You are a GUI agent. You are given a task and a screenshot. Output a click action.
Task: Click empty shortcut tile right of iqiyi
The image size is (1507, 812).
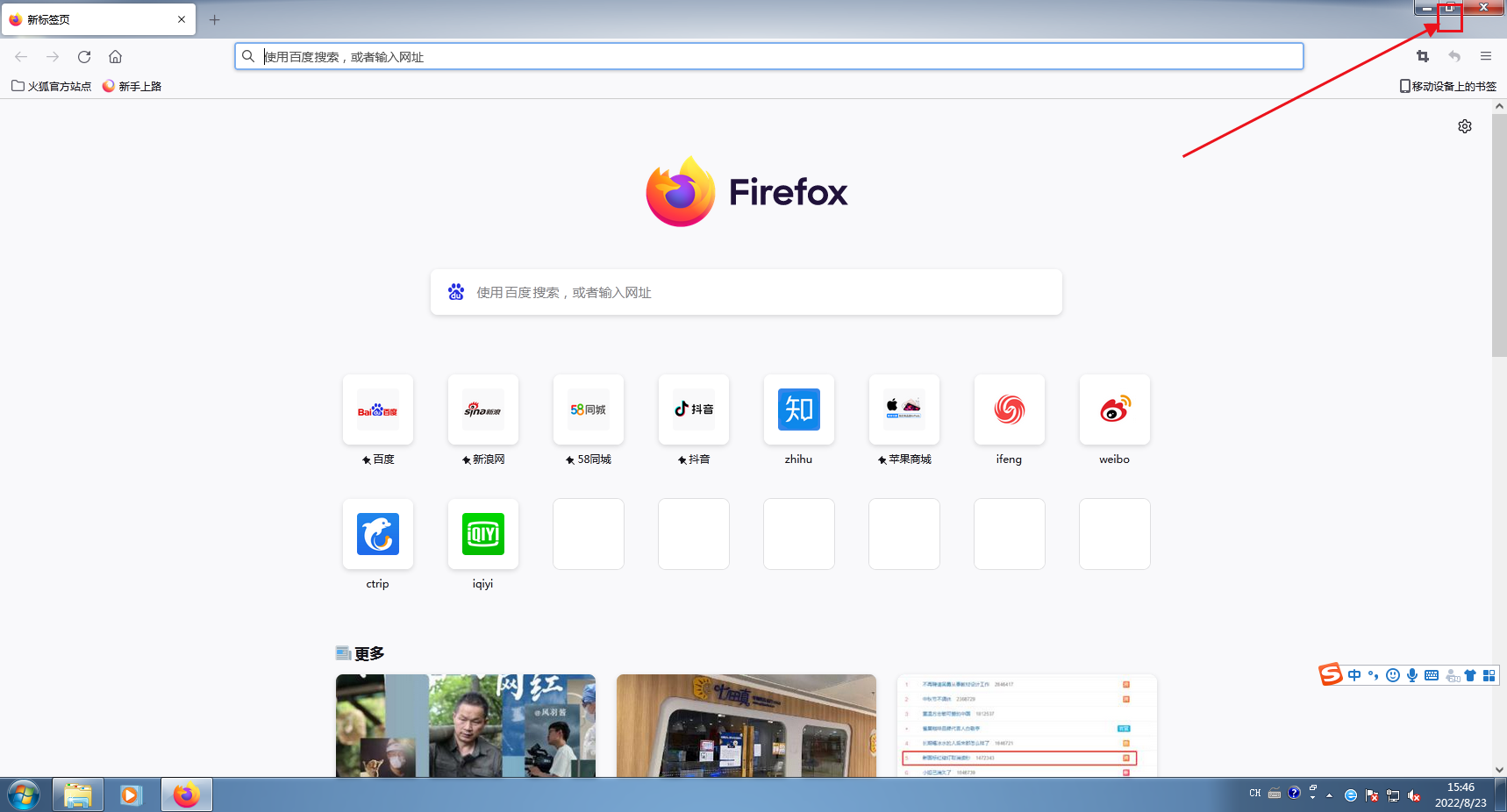(x=589, y=534)
